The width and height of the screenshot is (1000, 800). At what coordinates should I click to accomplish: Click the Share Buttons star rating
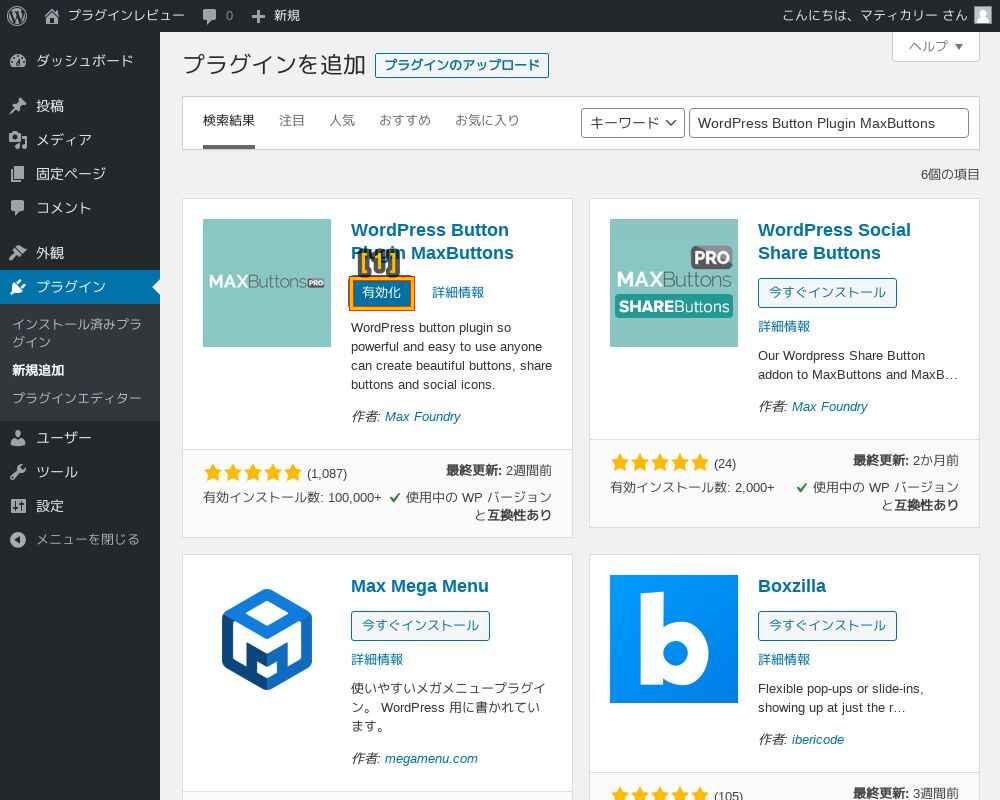click(x=659, y=463)
